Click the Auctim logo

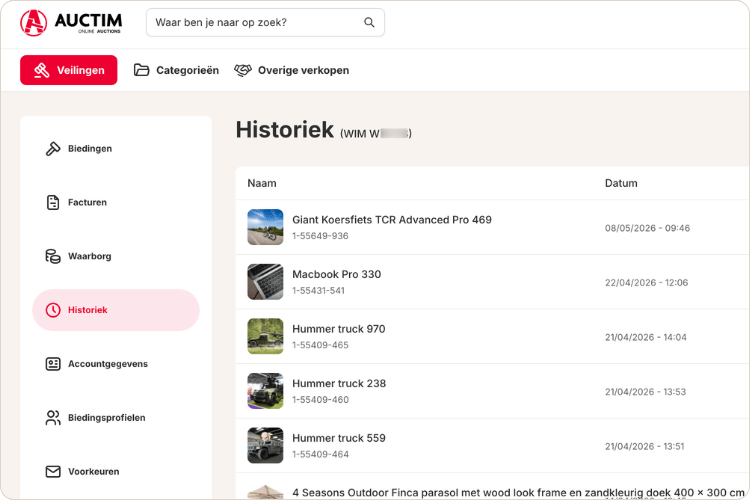(71, 22)
